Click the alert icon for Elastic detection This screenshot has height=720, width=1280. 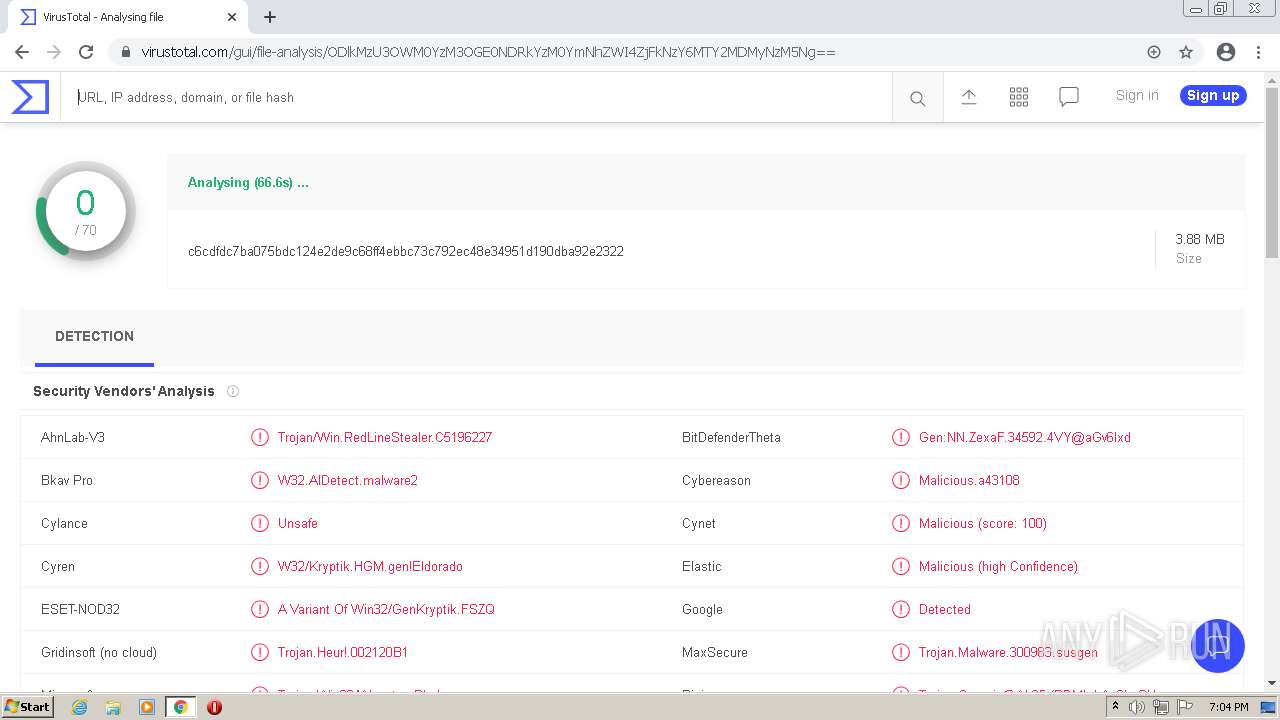(x=901, y=566)
